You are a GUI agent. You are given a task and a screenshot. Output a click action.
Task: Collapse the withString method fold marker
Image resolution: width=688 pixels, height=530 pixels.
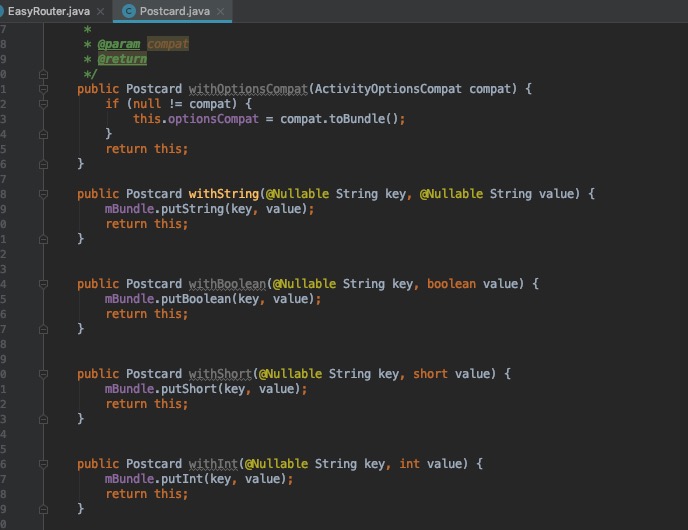(x=43, y=194)
